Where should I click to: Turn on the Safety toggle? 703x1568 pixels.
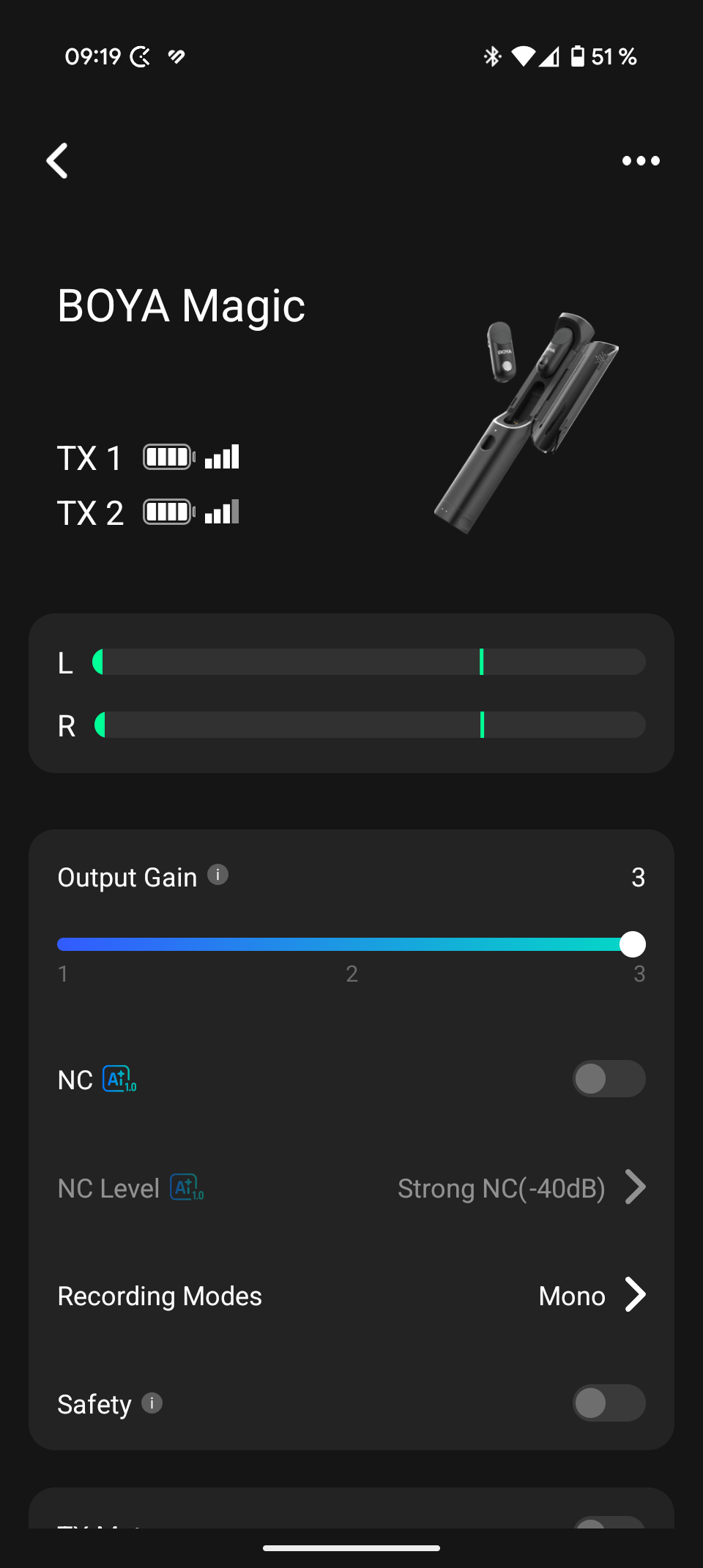609,1403
